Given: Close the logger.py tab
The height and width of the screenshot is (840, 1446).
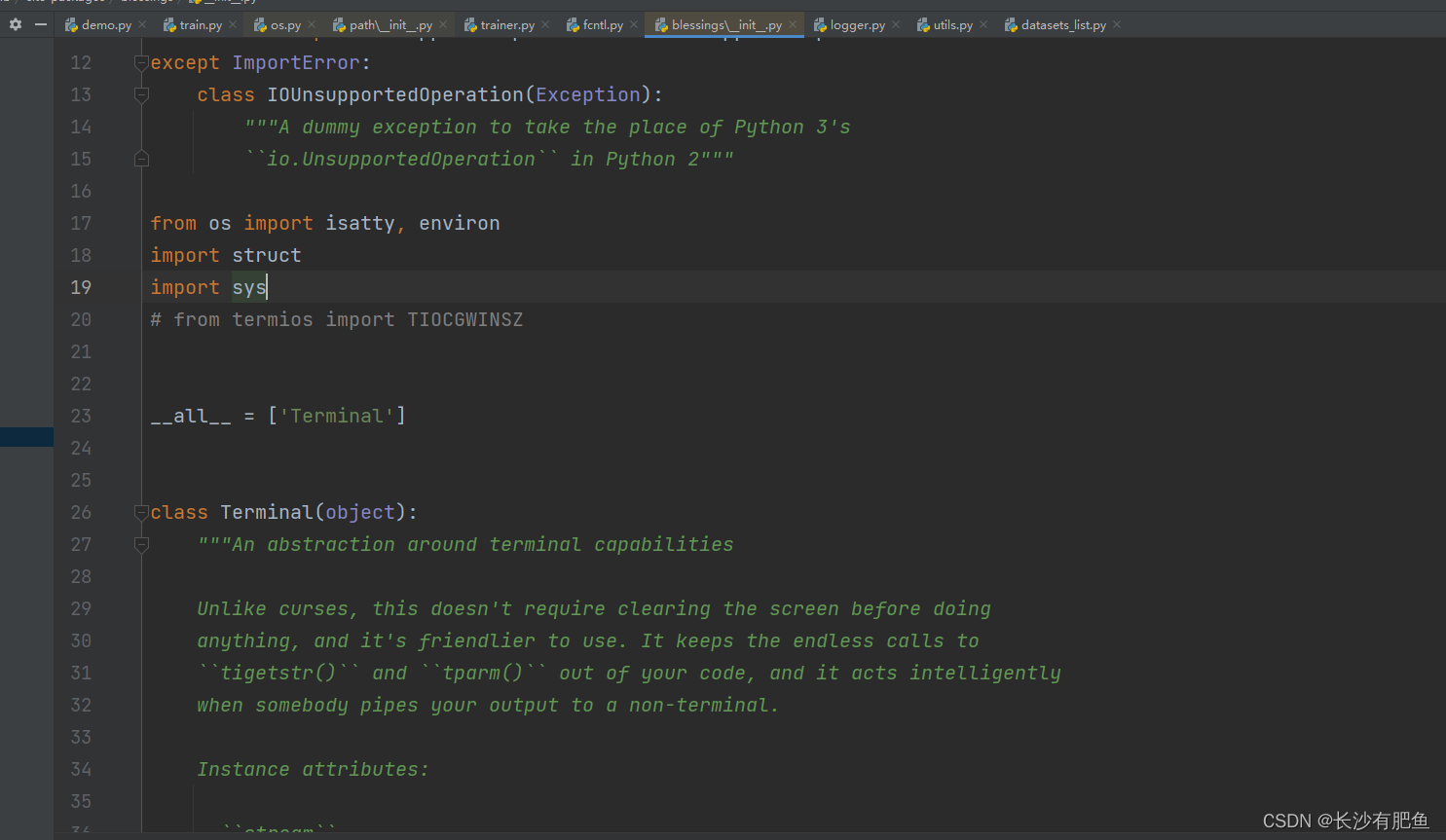Looking at the screenshot, I should point(896,24).
